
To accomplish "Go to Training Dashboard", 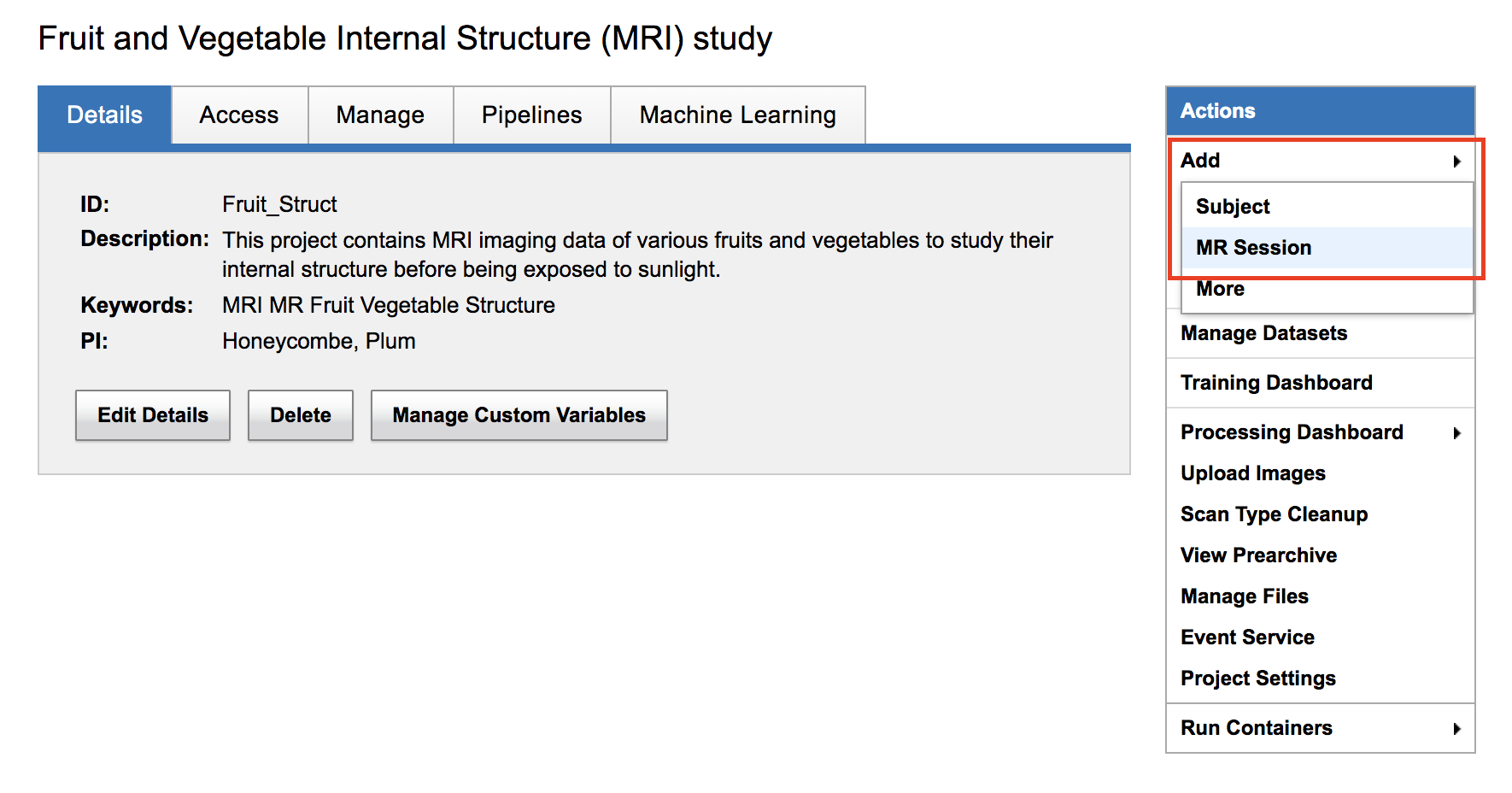I will click(x=1276, y=383).
